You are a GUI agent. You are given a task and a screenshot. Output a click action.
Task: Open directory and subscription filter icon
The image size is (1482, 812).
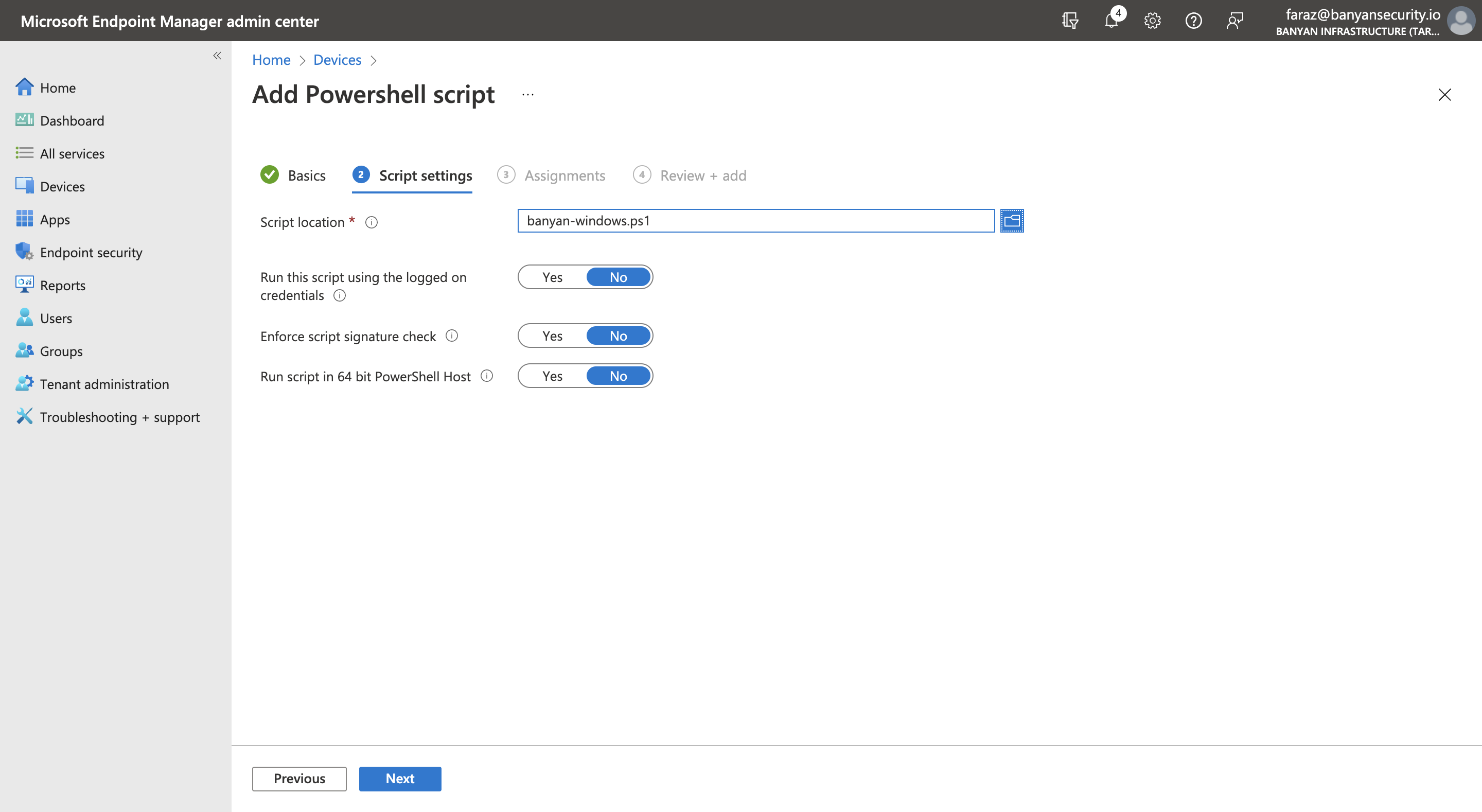(1070, 21)
